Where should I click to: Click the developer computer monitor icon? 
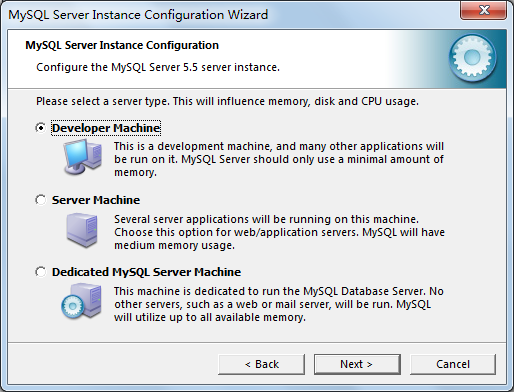click(x=83, y=157)
